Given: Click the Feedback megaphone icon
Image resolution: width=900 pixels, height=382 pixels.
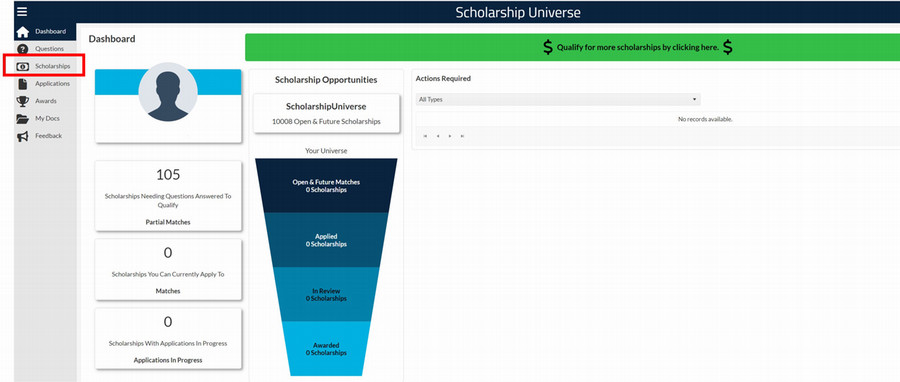Looking at the screenshot, I should pos(22,137).
